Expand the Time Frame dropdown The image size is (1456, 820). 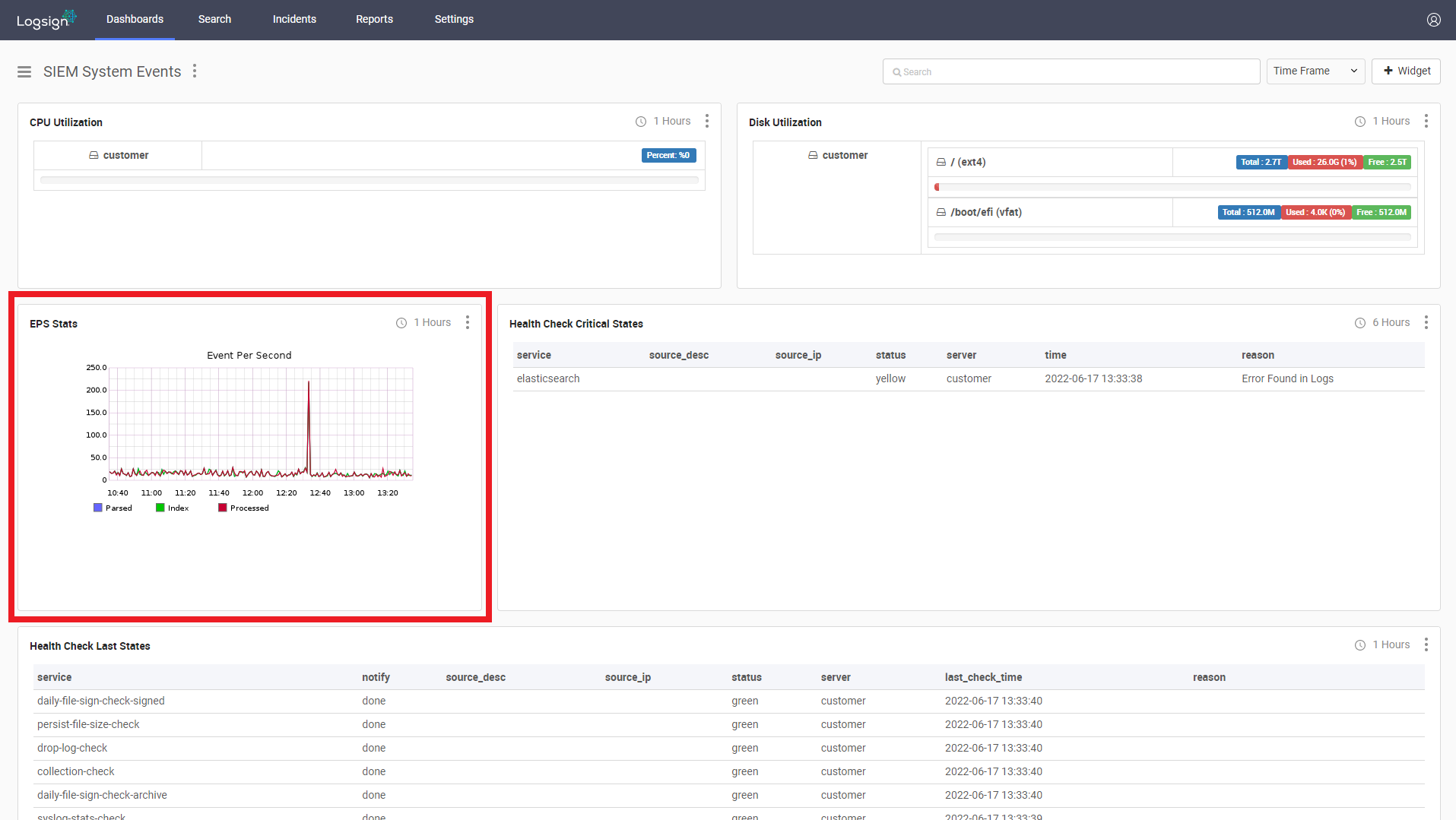pyautogui.click(x=1315, y=71)
